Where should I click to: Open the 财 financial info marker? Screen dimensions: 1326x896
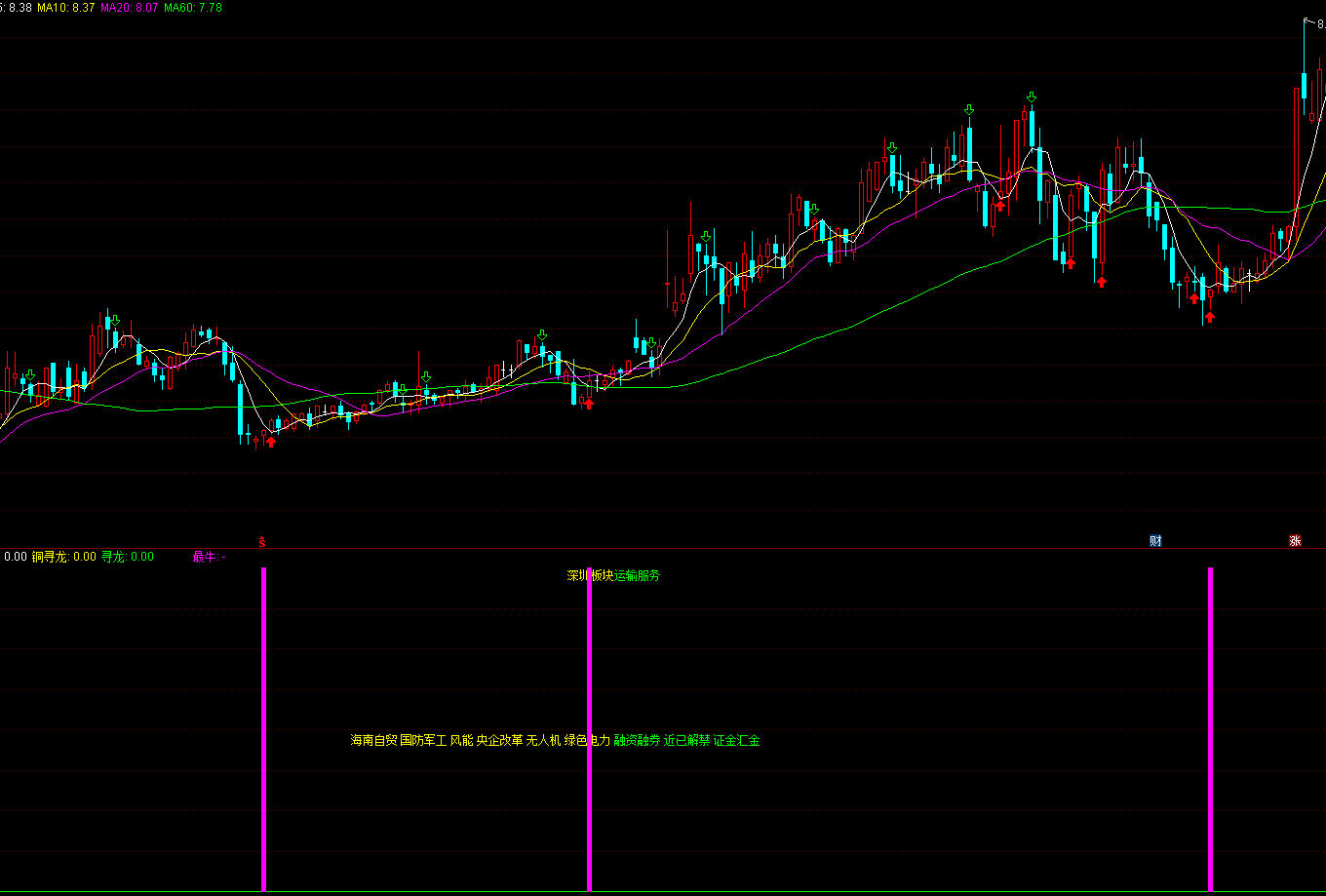[1155, 541]
